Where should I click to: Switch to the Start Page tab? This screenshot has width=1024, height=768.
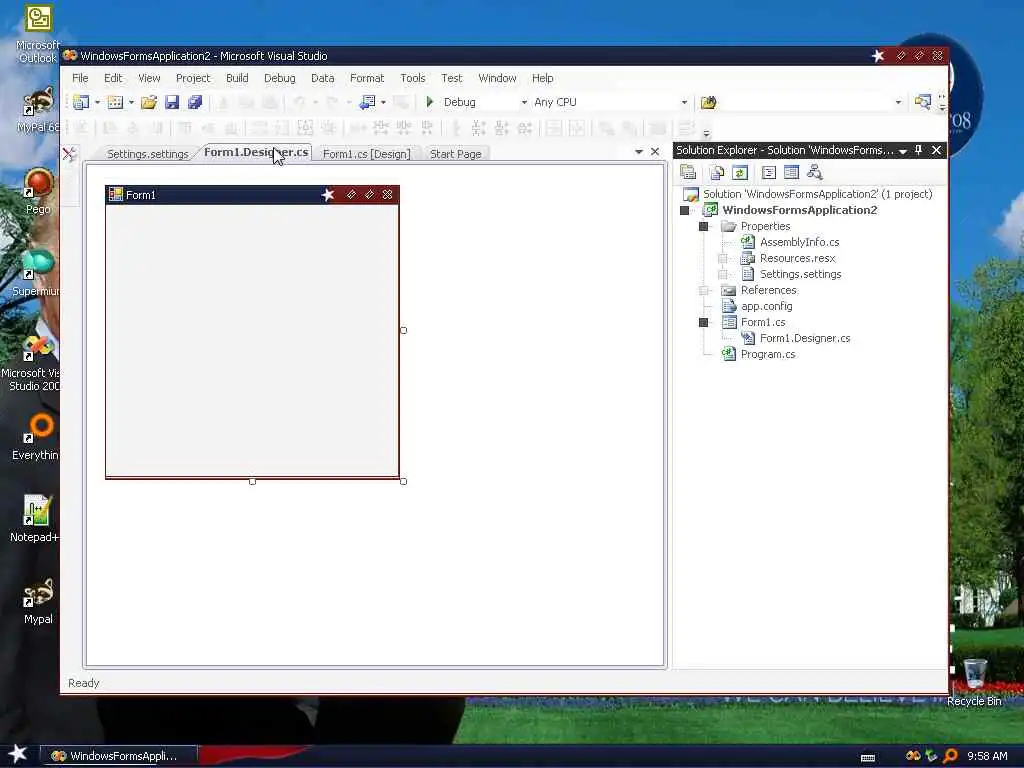click(x=455, y=154)
